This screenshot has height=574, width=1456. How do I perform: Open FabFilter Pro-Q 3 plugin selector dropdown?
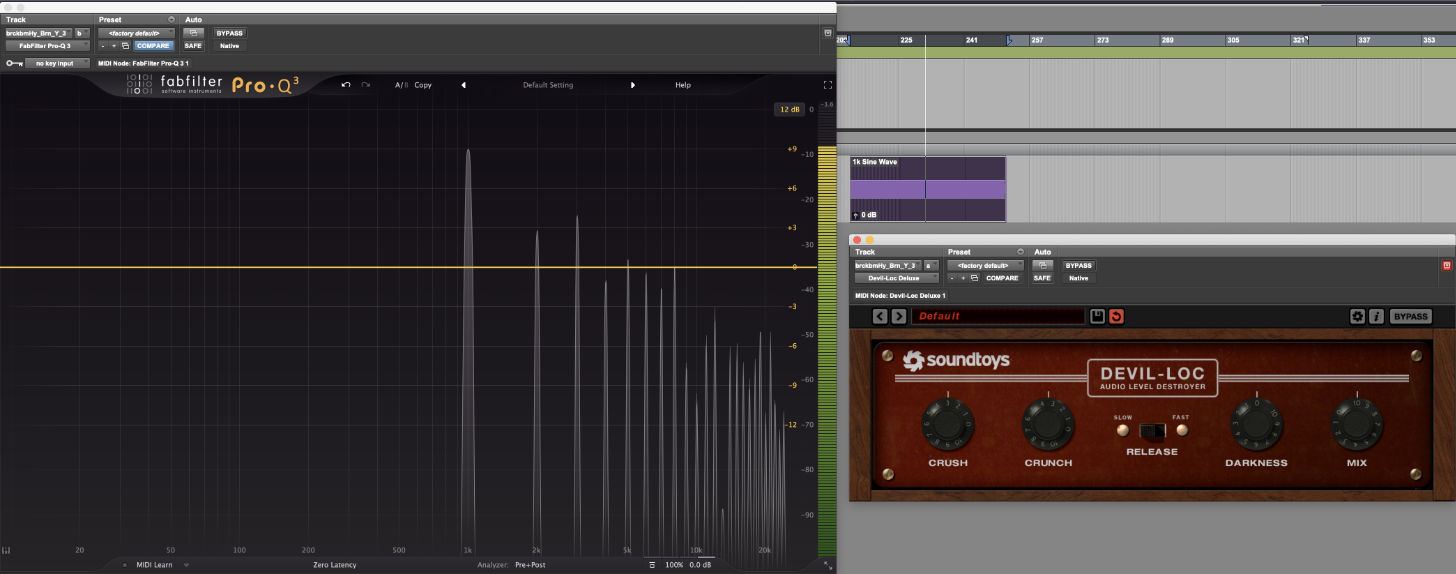(47, 46)
